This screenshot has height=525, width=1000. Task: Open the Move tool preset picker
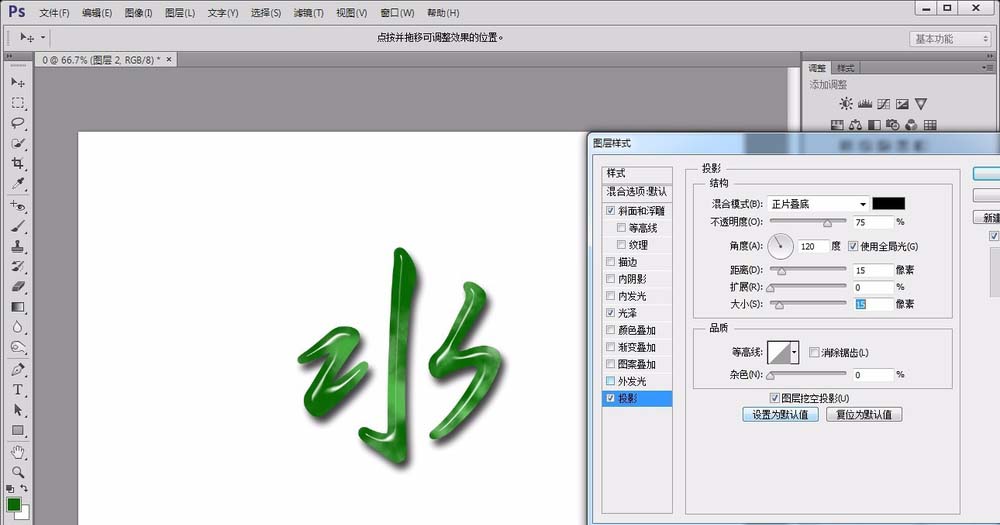pos(43,37)
